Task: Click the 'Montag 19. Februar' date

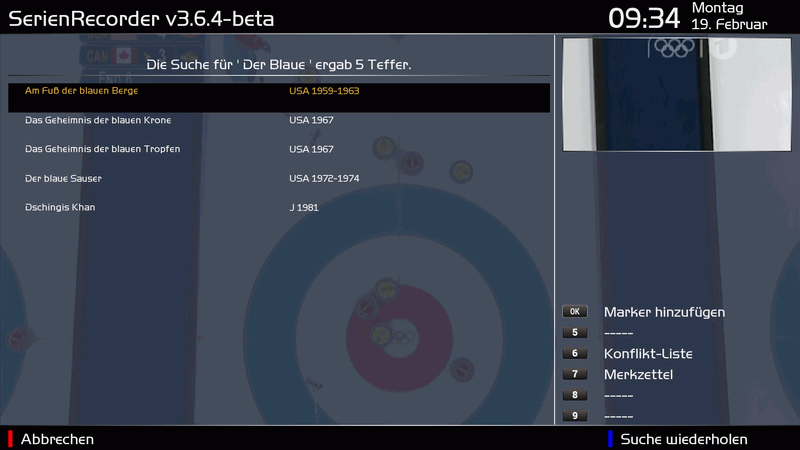Action: (729, 16)
